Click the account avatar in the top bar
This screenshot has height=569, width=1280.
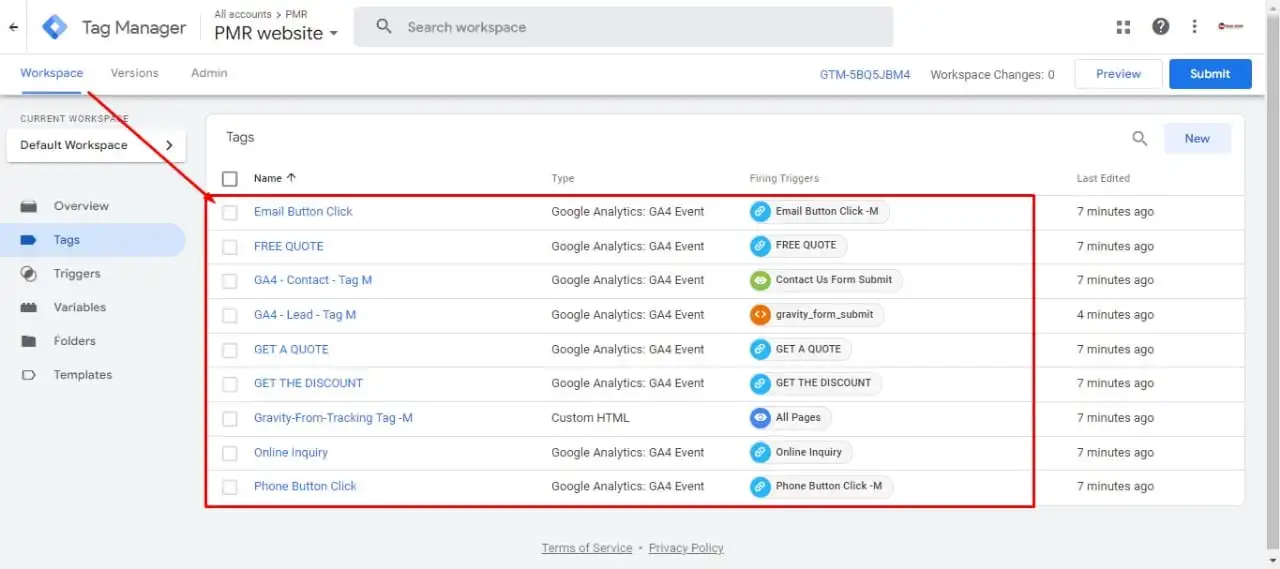pos(1230,27)
